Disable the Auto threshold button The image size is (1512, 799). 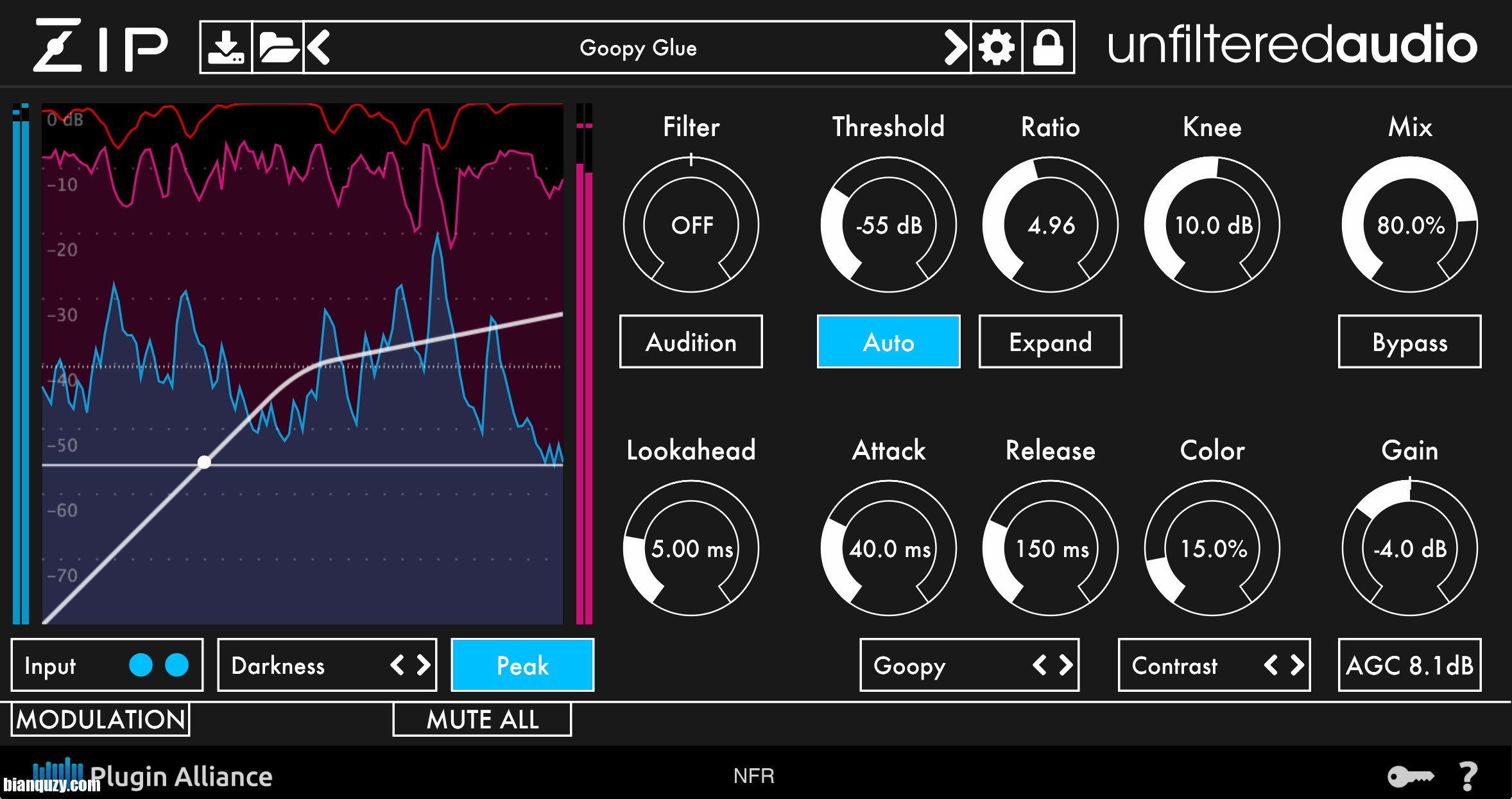889,341
